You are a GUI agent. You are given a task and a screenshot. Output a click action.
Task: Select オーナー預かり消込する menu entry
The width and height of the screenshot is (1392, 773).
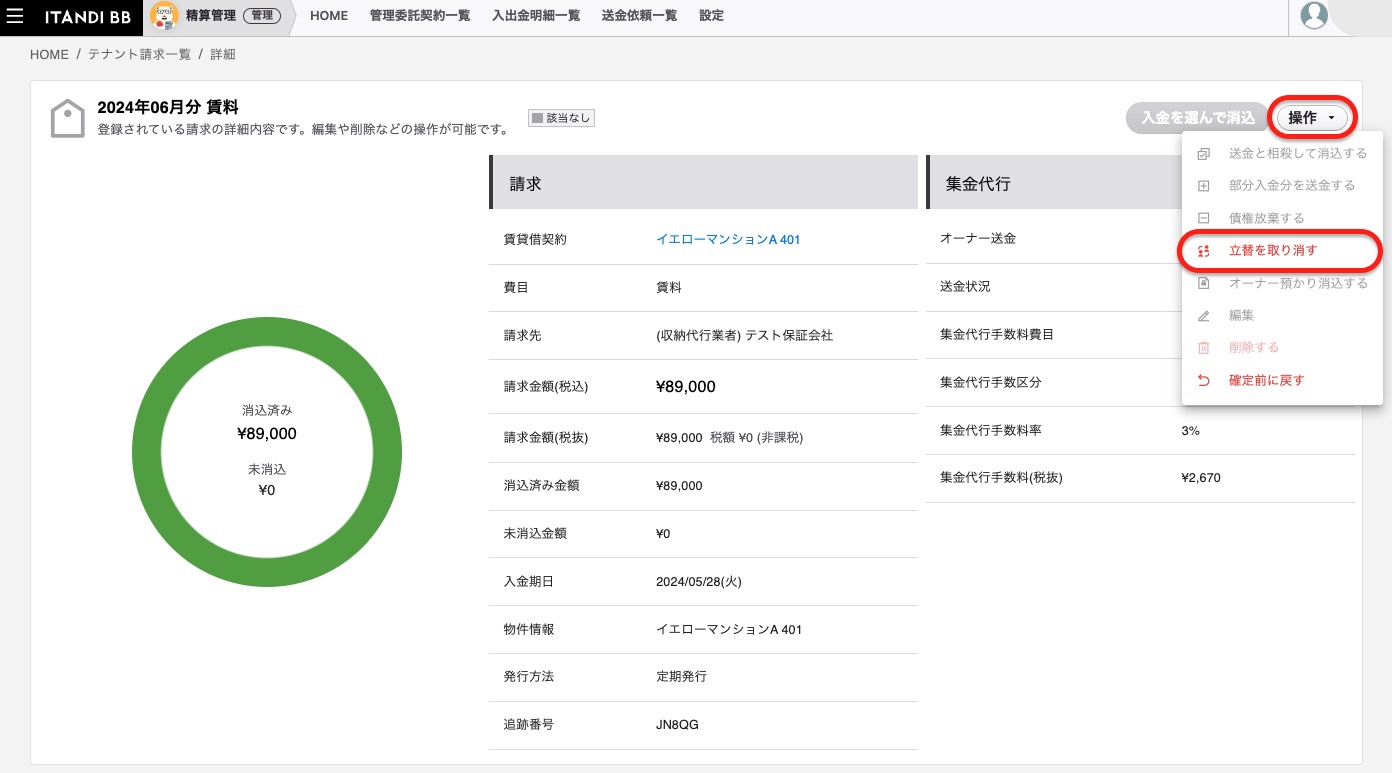tap(1282, 284)
